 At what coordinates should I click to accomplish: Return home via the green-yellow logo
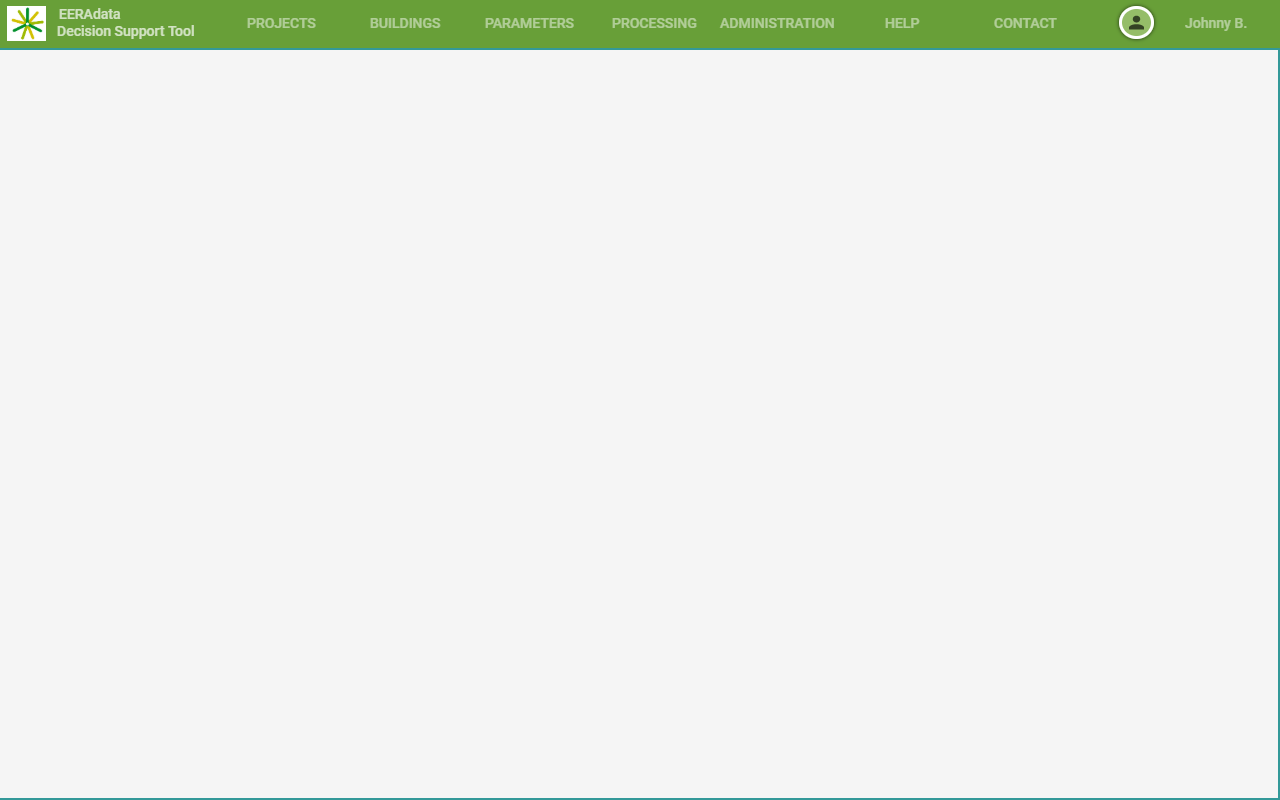26,23
